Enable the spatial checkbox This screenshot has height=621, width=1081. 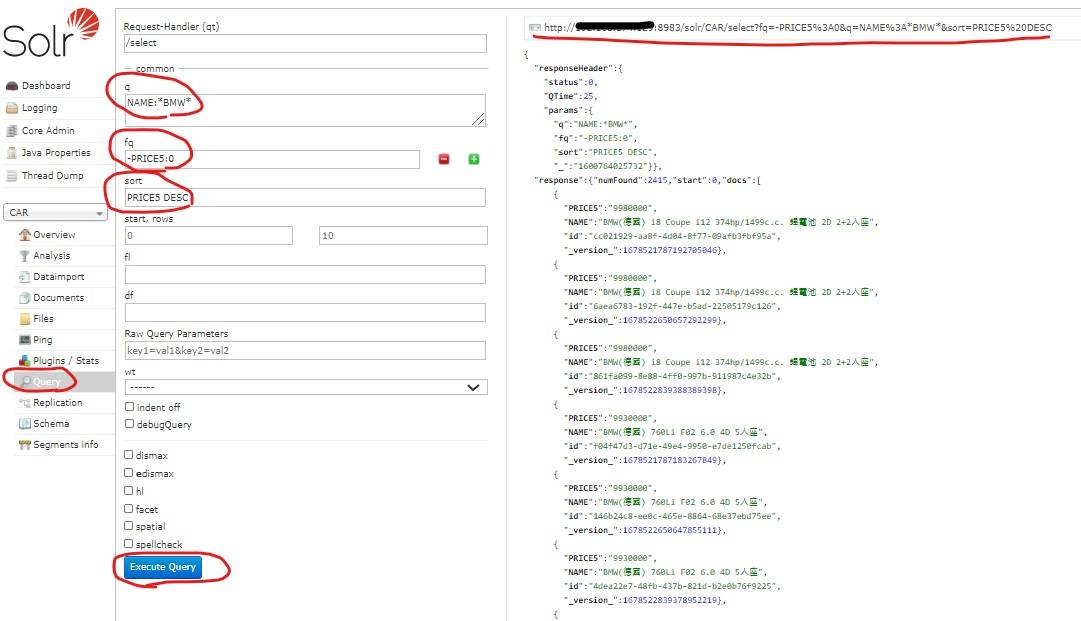coord(128,526)
